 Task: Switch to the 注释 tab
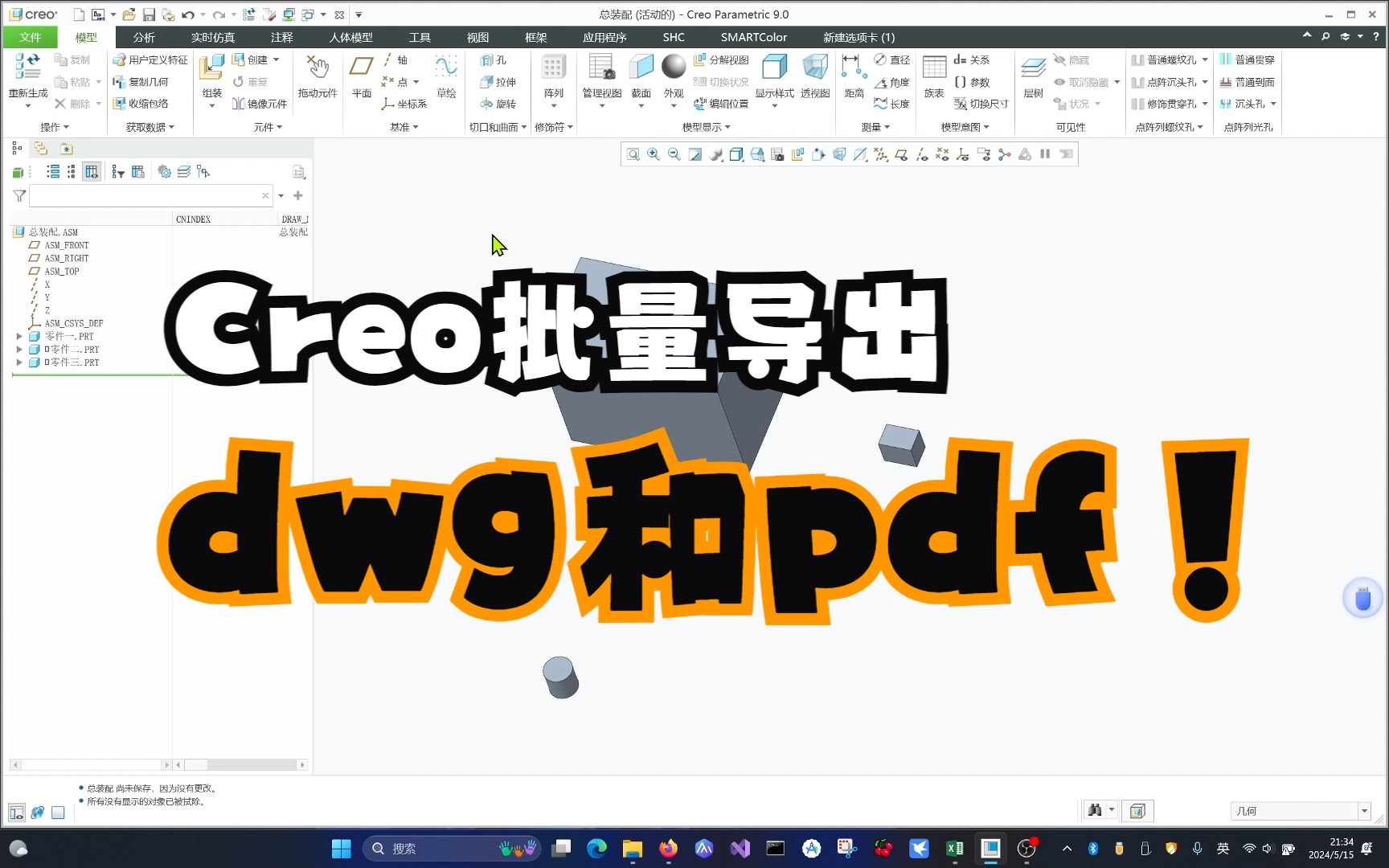(282, 37)
